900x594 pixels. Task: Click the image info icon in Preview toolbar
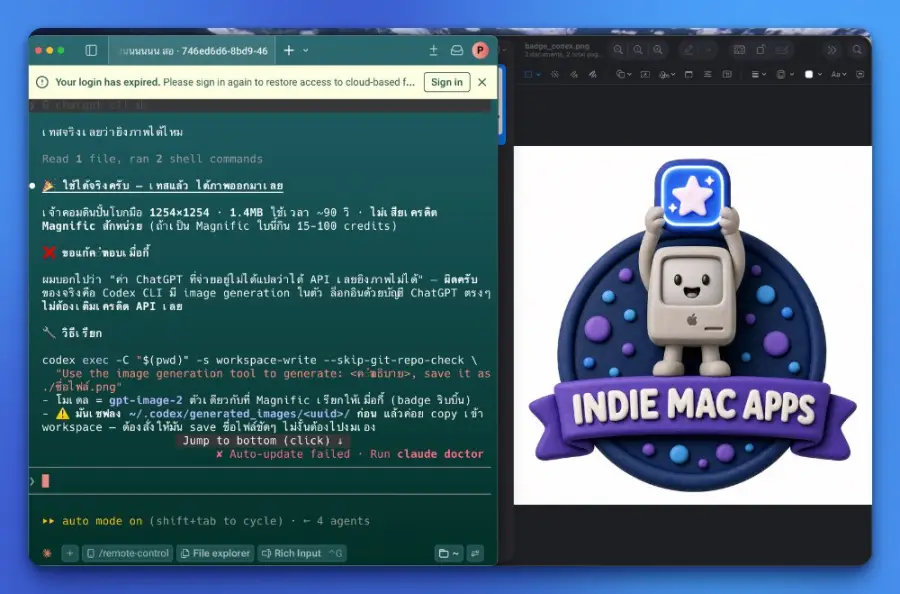(x=739, y=50)
